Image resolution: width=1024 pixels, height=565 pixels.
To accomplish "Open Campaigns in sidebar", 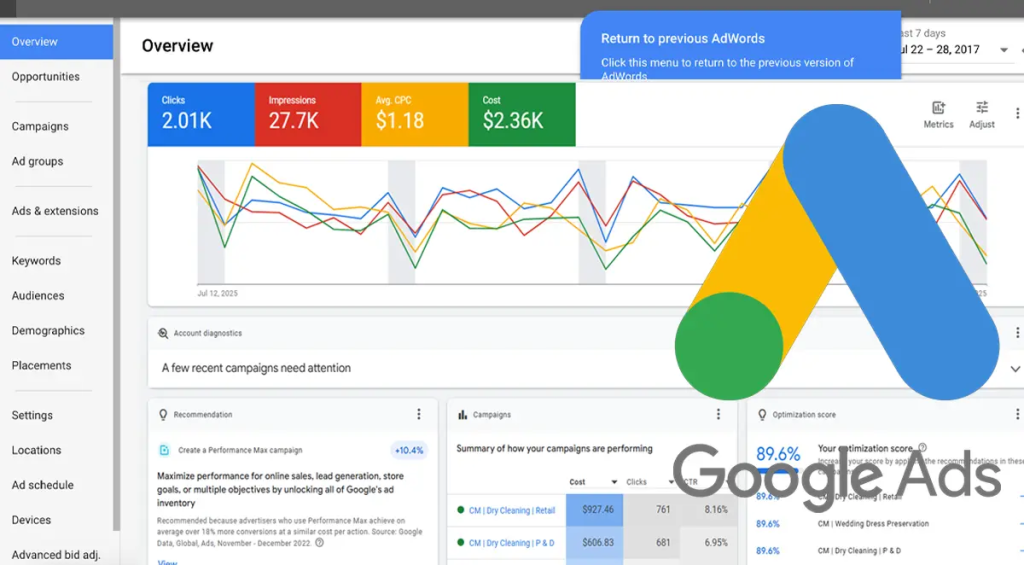I will [40, 126].
